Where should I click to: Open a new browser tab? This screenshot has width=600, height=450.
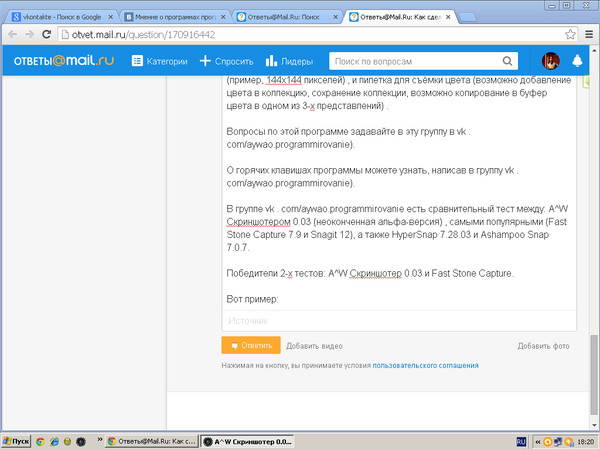click(467, 17)
